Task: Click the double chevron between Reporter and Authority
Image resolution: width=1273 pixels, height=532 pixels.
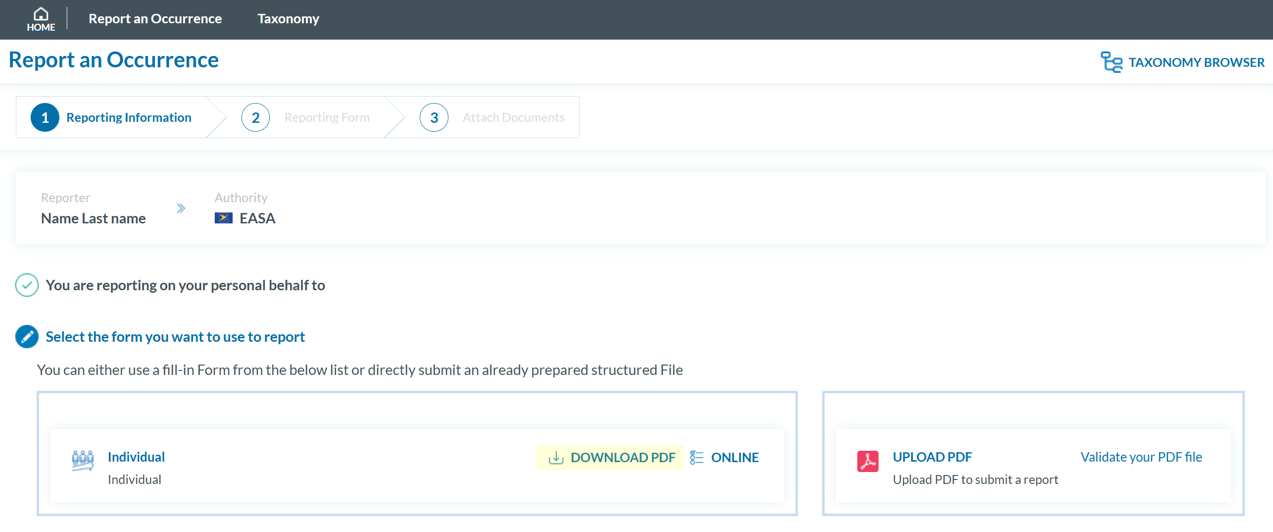Action: coord(181,209)
